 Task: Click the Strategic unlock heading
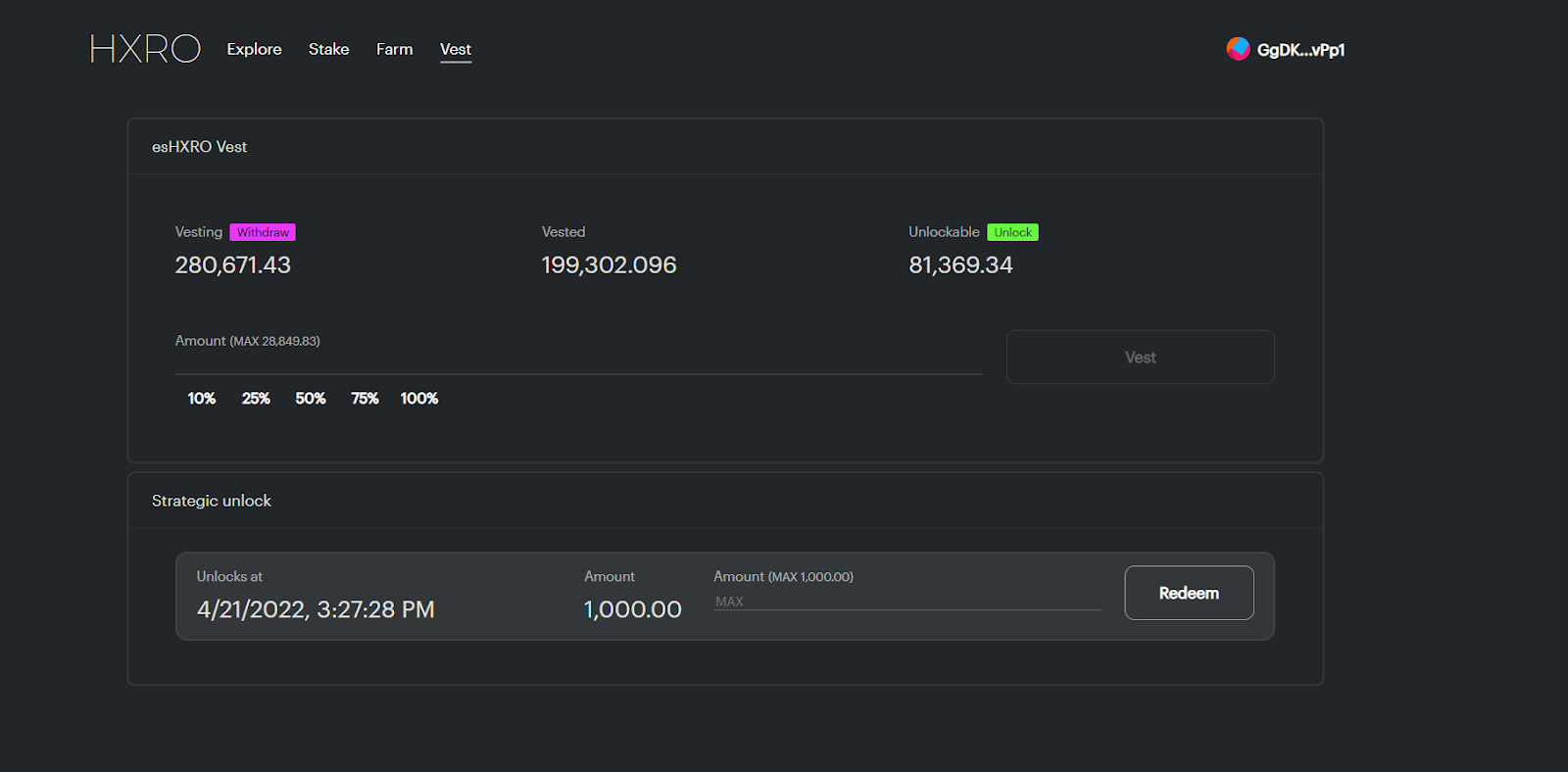(212, 501)
